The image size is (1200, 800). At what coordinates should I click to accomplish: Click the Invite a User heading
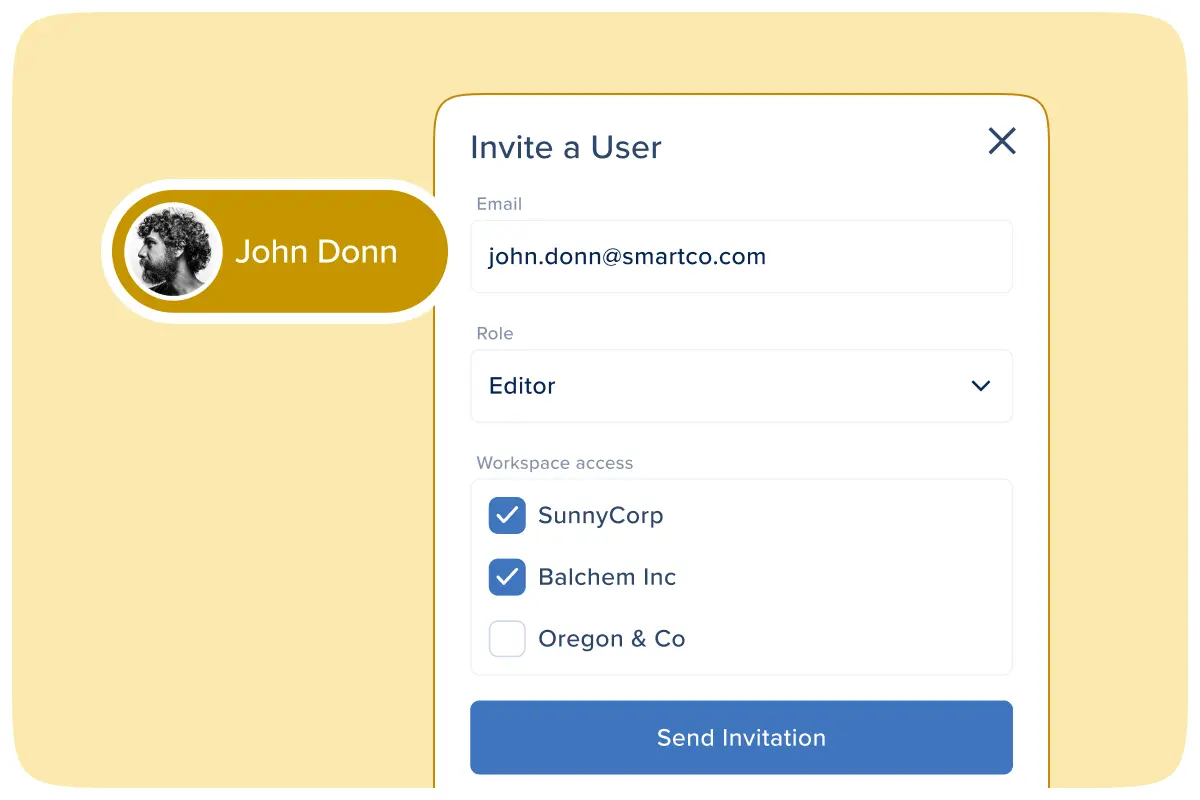click(565, 147)
